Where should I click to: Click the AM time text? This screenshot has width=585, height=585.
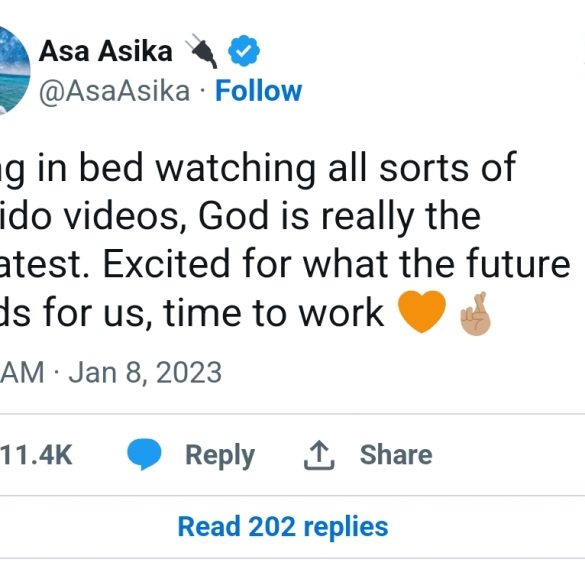click(22, 372)
